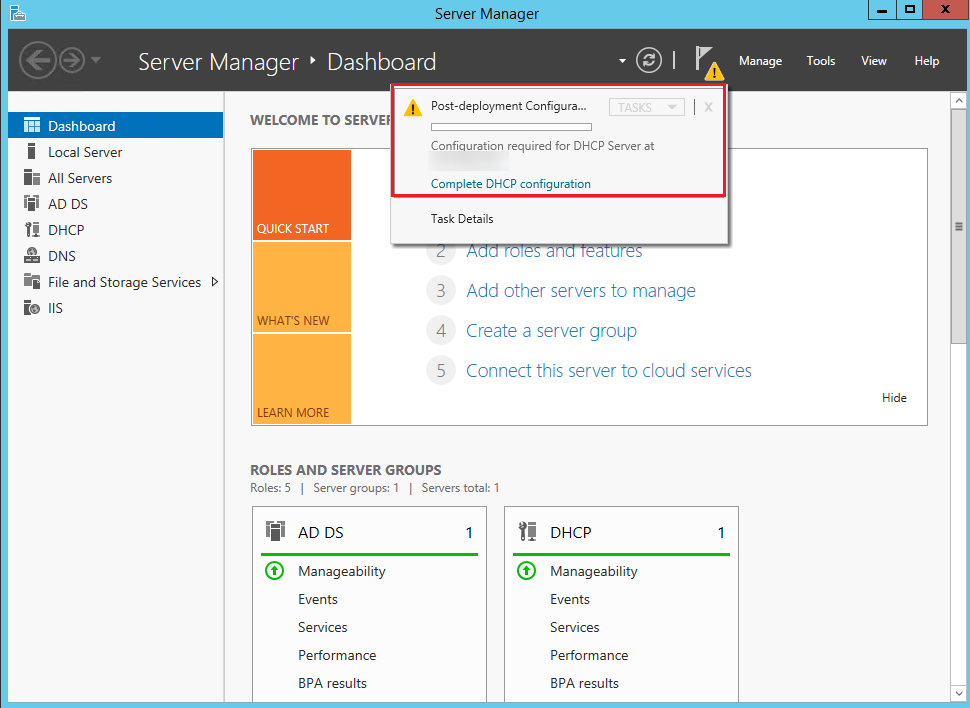Expand File and Storage Services arrow
This screenshot has height=708, width=970.
[215, 282]
